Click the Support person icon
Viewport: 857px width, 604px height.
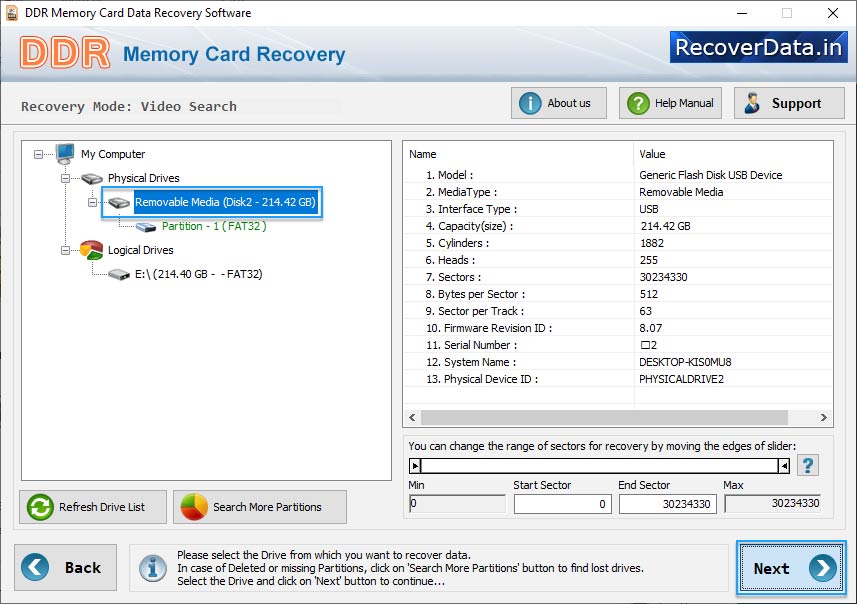tap(752, 103)
